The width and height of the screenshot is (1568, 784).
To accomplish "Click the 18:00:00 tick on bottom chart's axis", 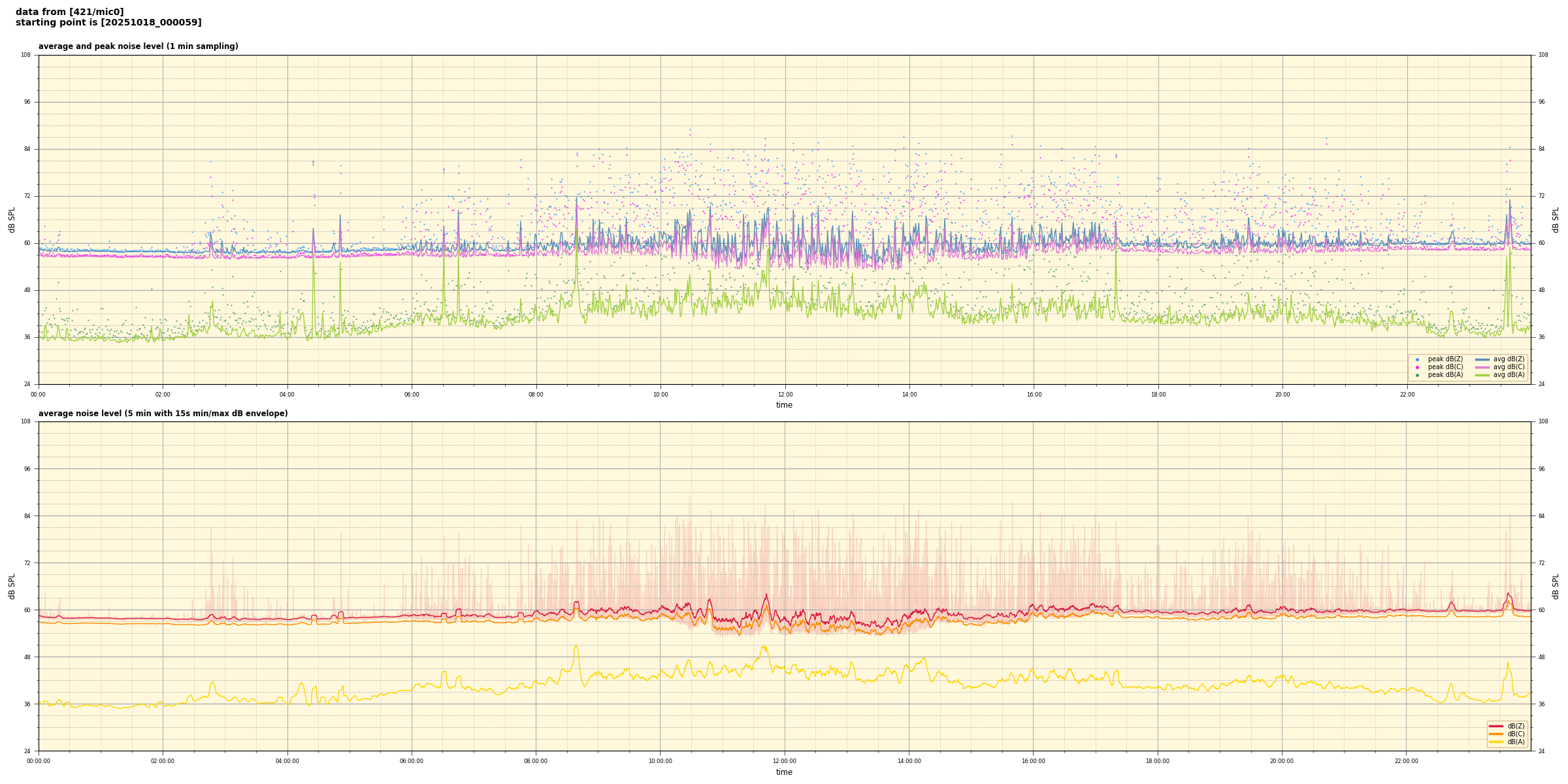I will coord(1157,761).
